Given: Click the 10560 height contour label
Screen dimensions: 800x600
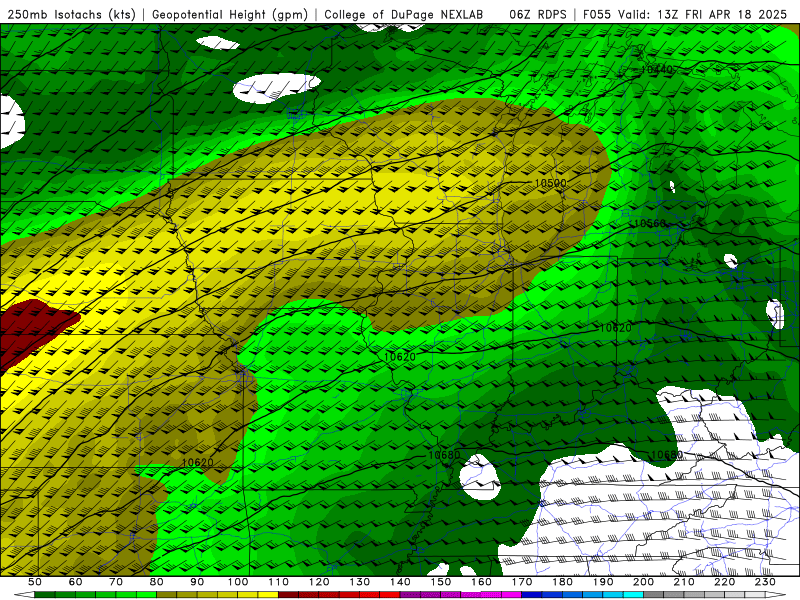Looking at the screenshot, I should tap(649, 223).
